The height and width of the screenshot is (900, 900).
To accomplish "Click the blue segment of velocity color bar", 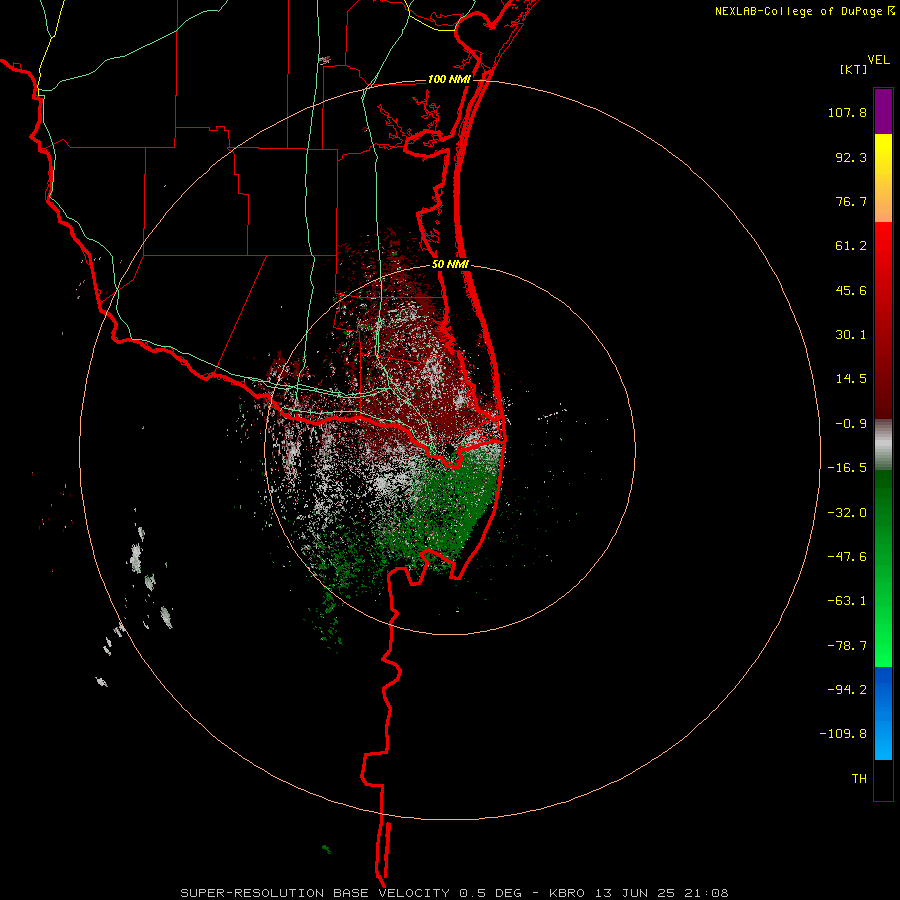I will tap(883, 713).
